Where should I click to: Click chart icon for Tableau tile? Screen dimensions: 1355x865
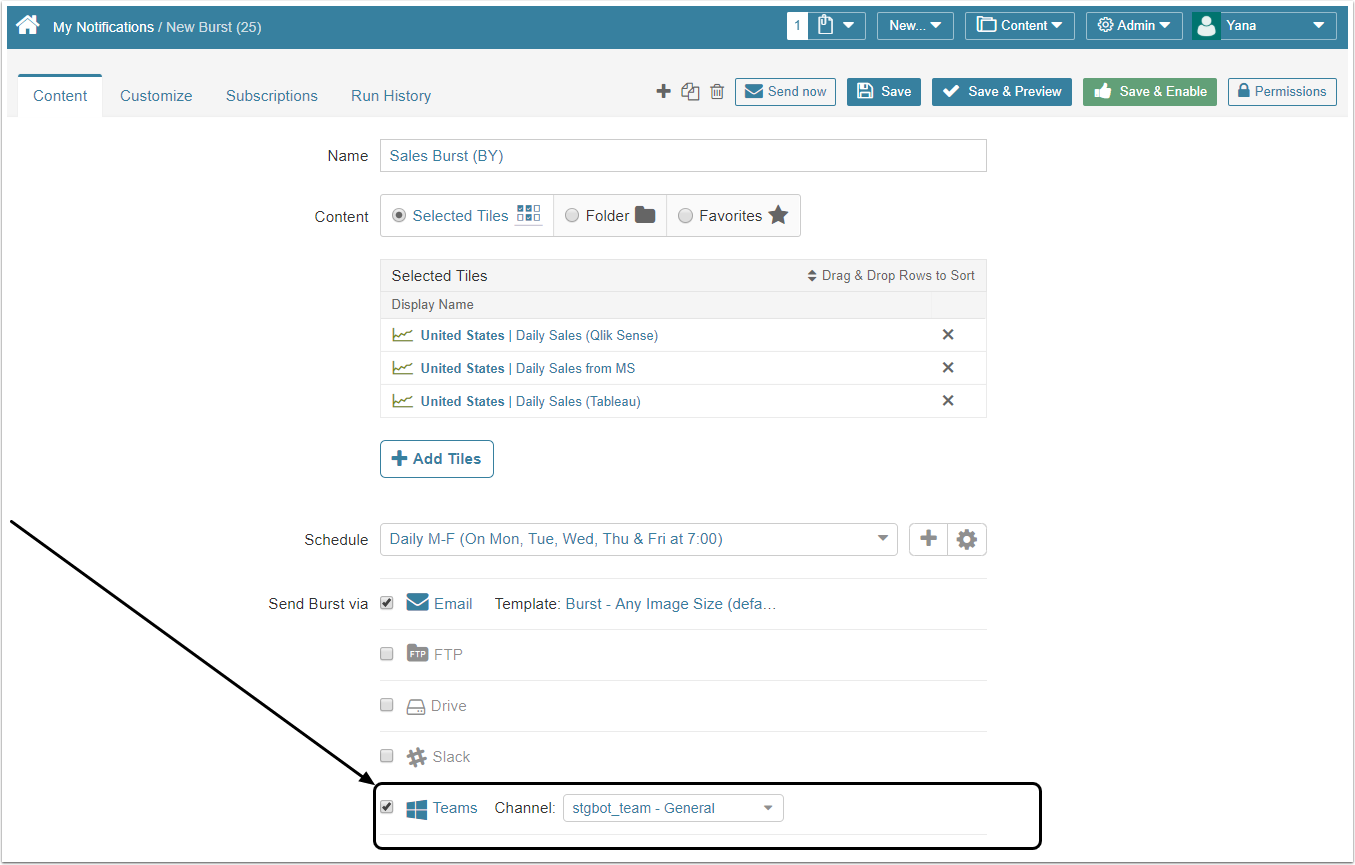402,401
